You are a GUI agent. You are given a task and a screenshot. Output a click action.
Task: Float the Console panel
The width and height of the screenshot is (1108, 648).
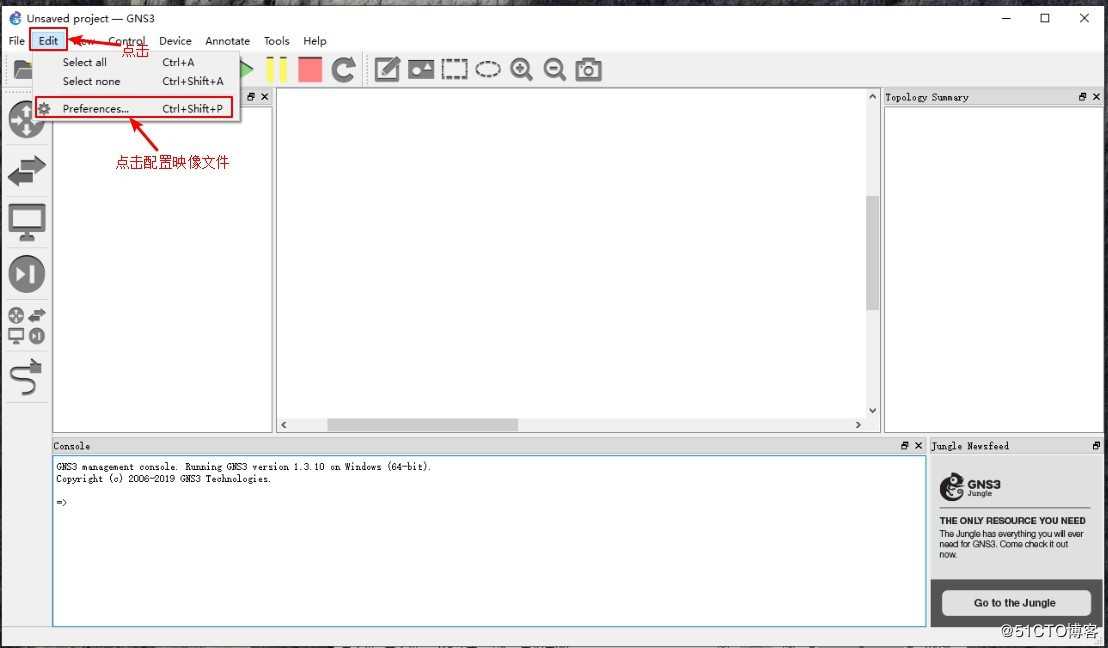pyautogui.click(x=904, y=446)
